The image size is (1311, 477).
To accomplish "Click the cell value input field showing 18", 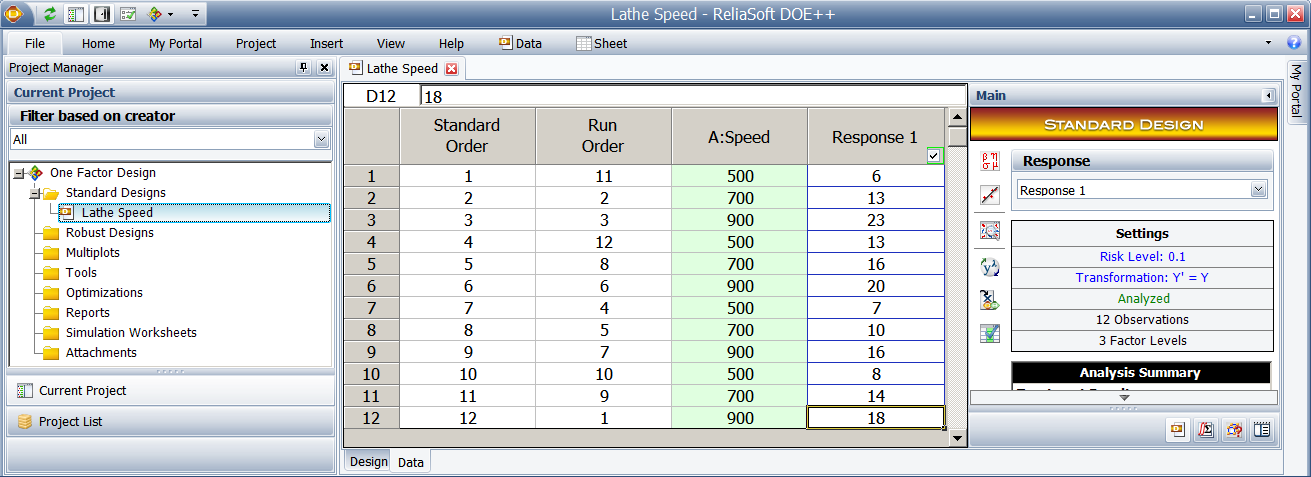I will point(694,96).
